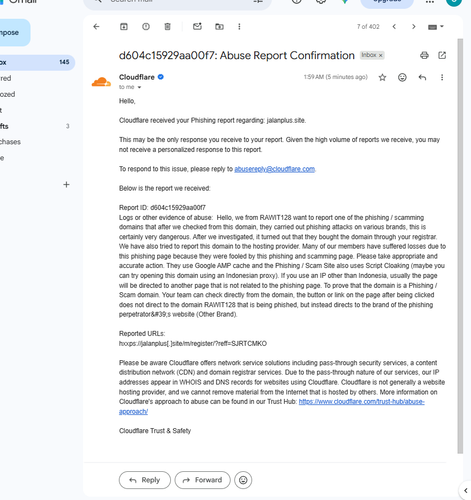Open the Cloudflare trust-hub abuse approach link
The width and height of the screenshot is (471, 500).
point(362,402)
